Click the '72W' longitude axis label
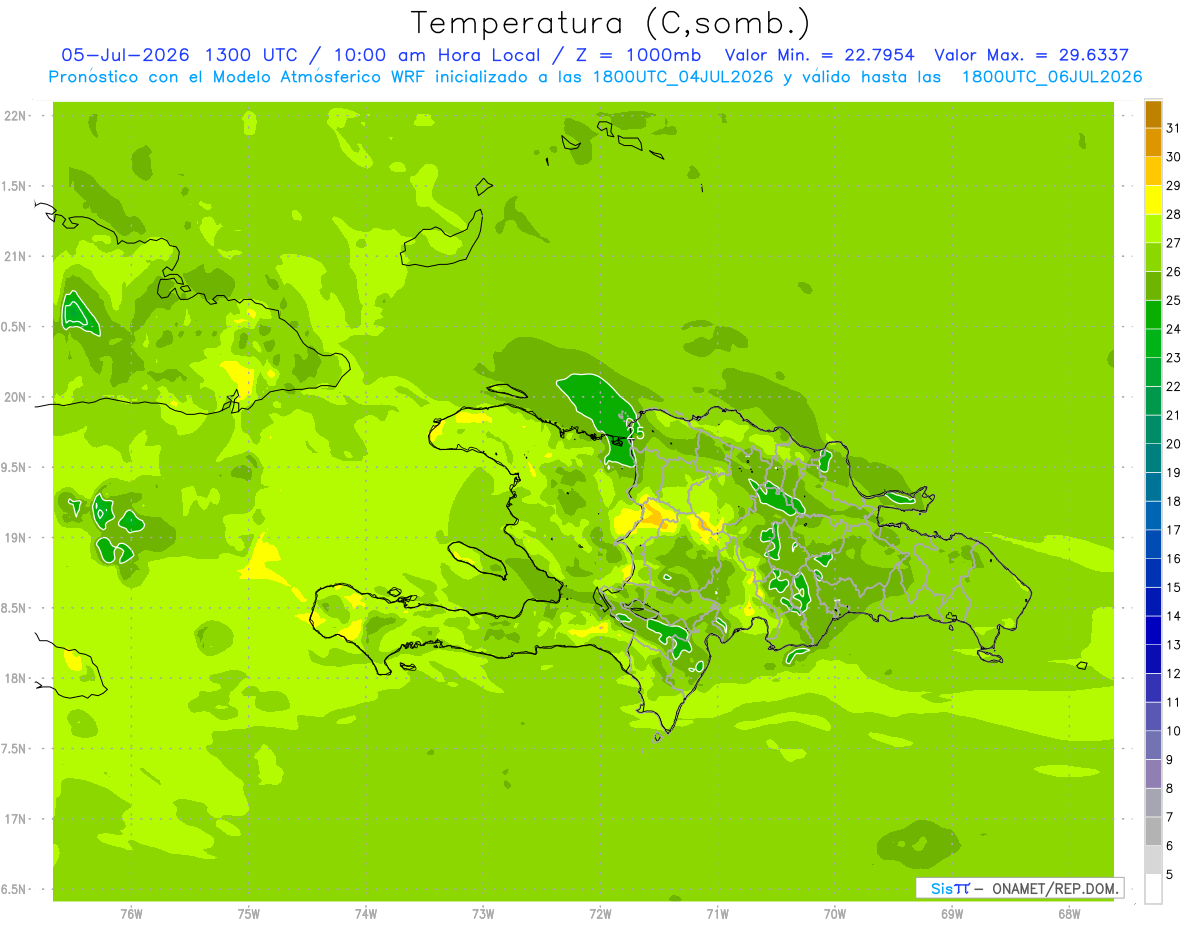 600,914
